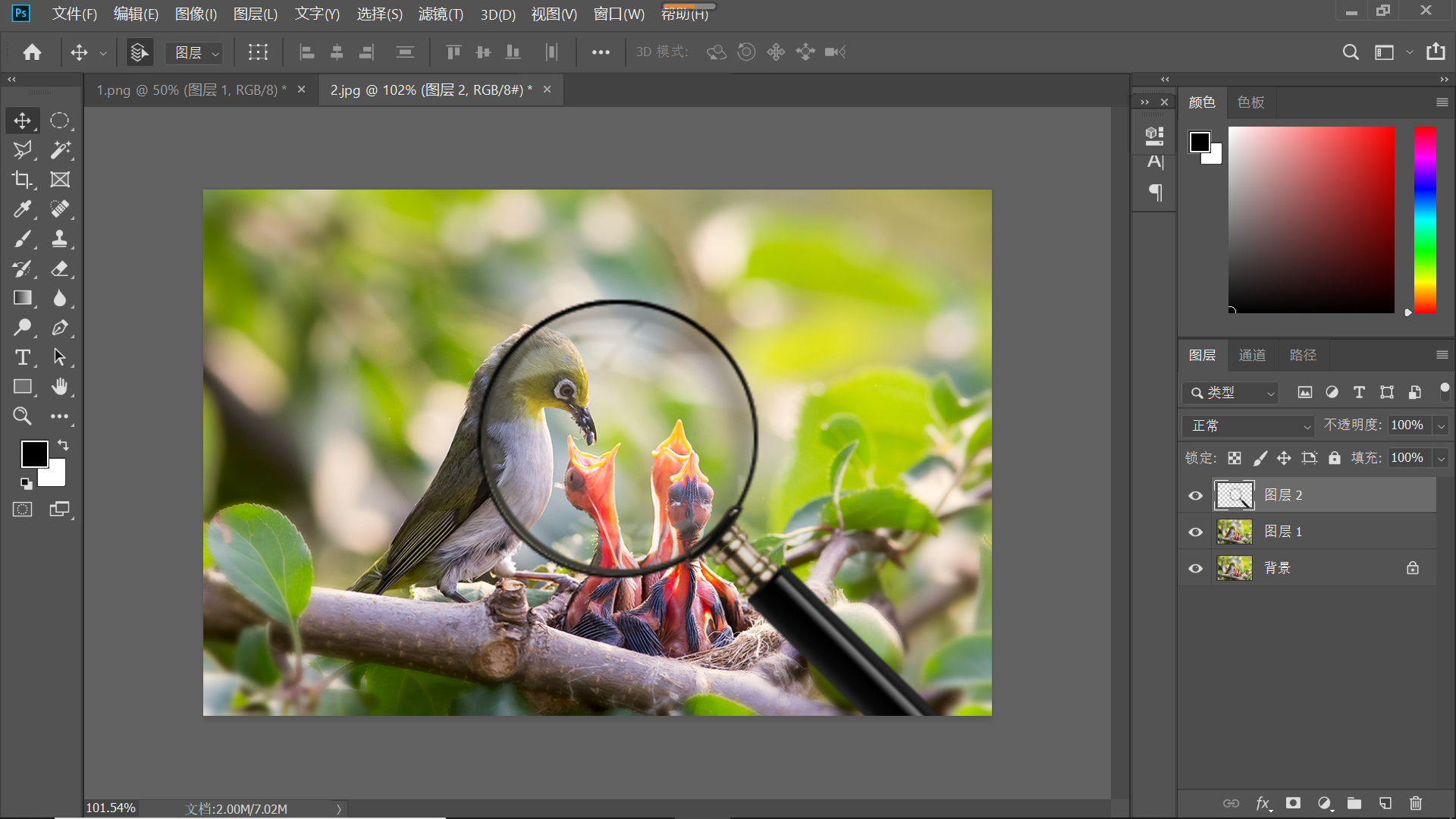This screenshot has height=819, width=1456.
Task: Click the delete layer trash icon
Action: [1415, 803]
